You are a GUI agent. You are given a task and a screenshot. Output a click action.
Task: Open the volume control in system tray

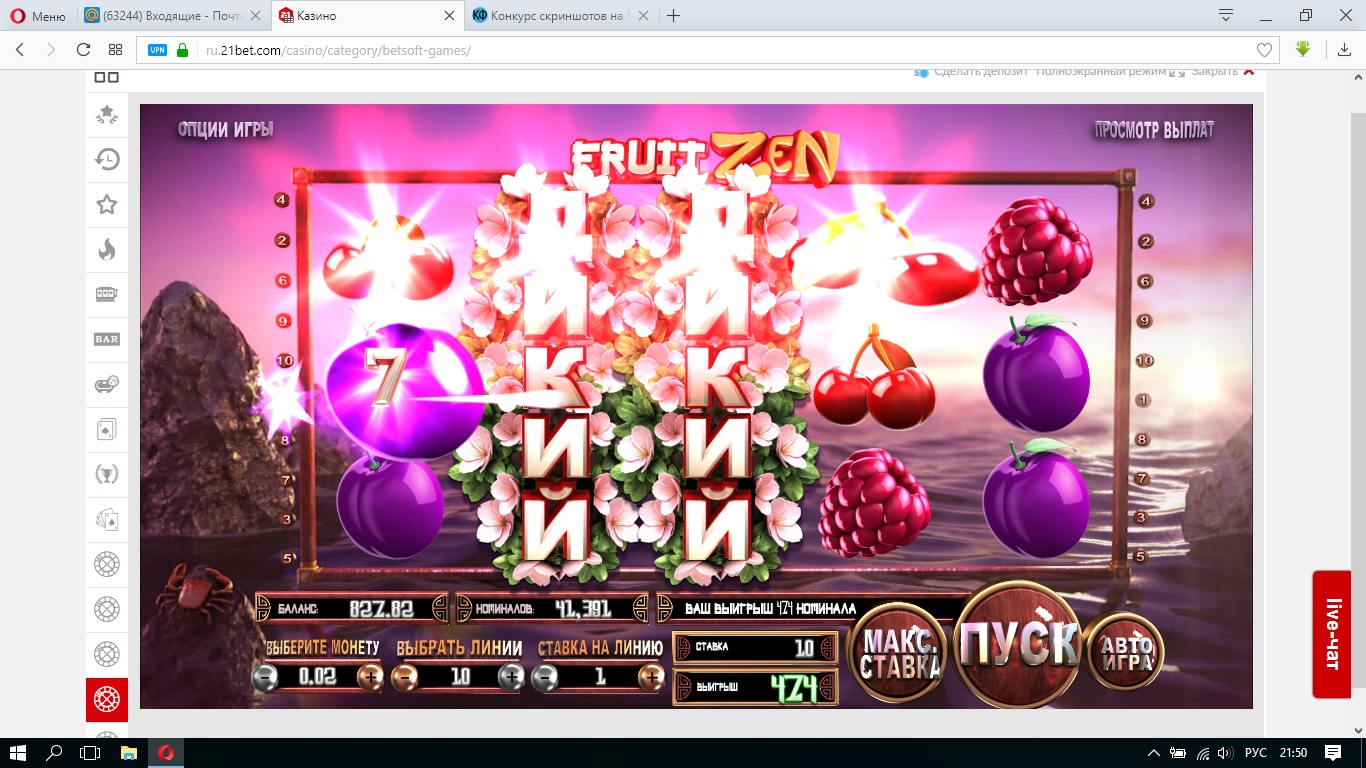point(1225,752)
